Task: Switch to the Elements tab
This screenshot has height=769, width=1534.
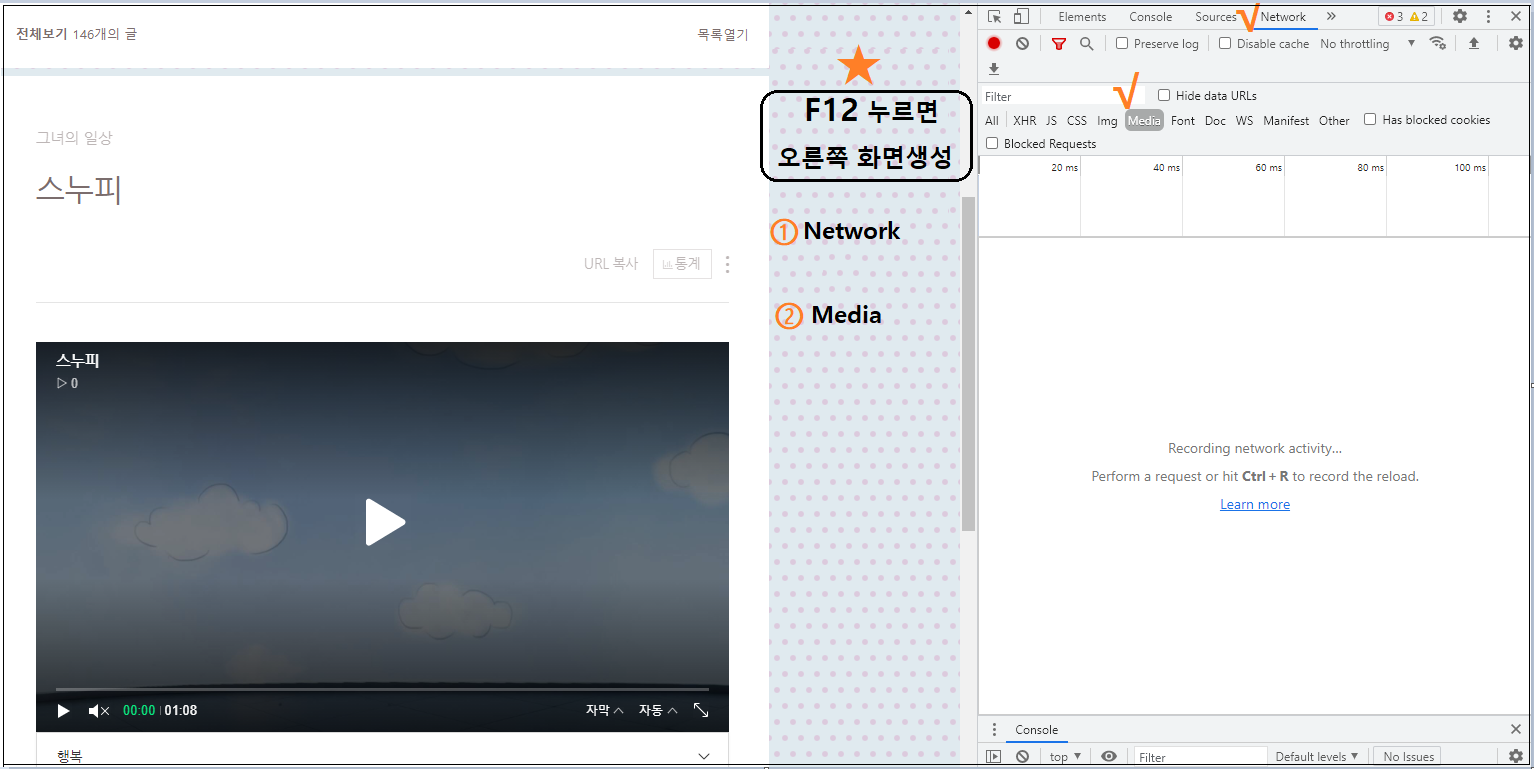Action: click(1082, 16)
